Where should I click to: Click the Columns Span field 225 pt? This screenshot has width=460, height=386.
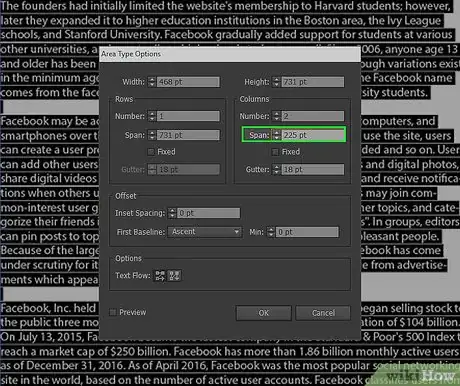point(313,135)
